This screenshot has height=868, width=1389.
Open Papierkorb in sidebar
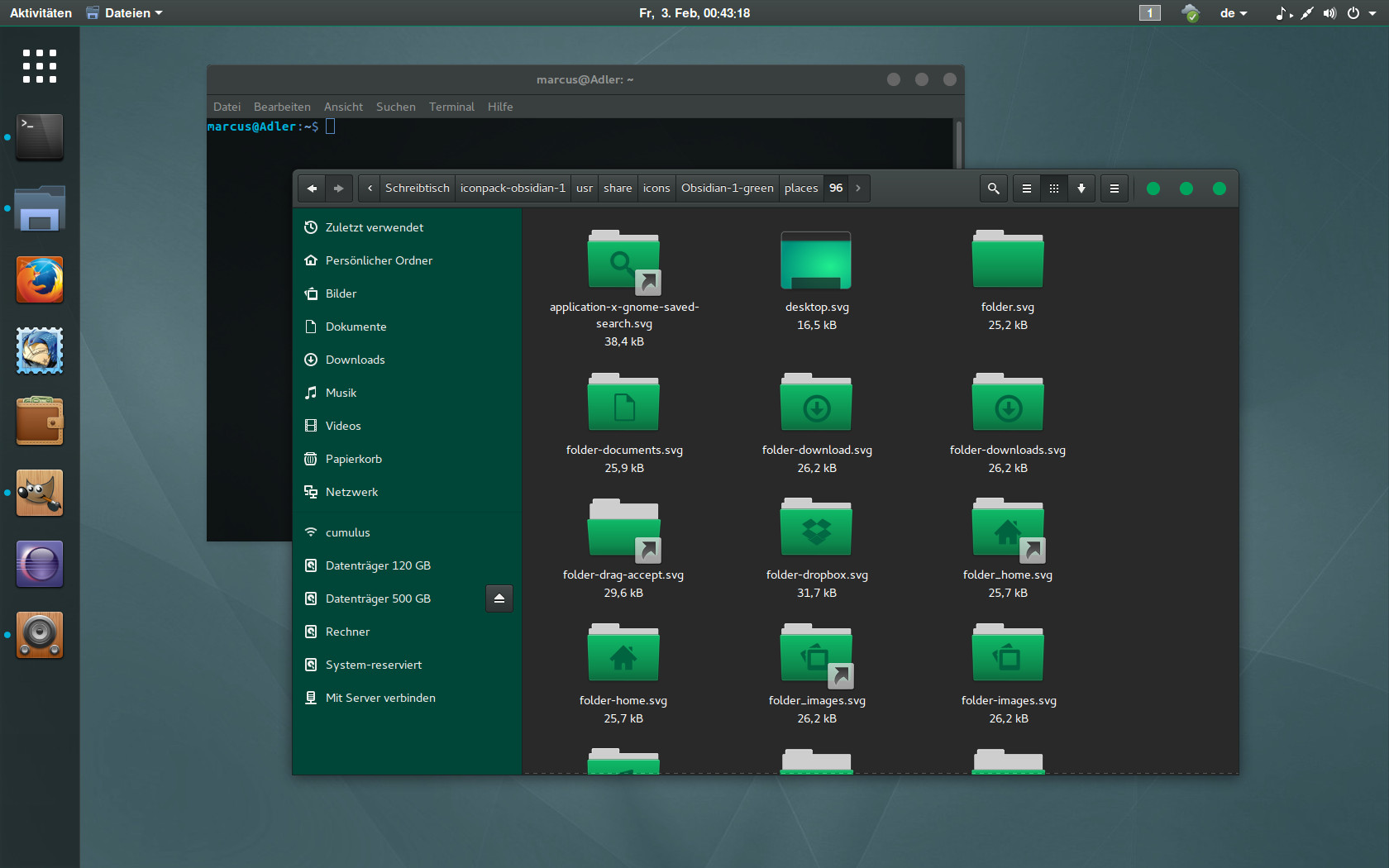pyautogui.click(x=407, y=459)
